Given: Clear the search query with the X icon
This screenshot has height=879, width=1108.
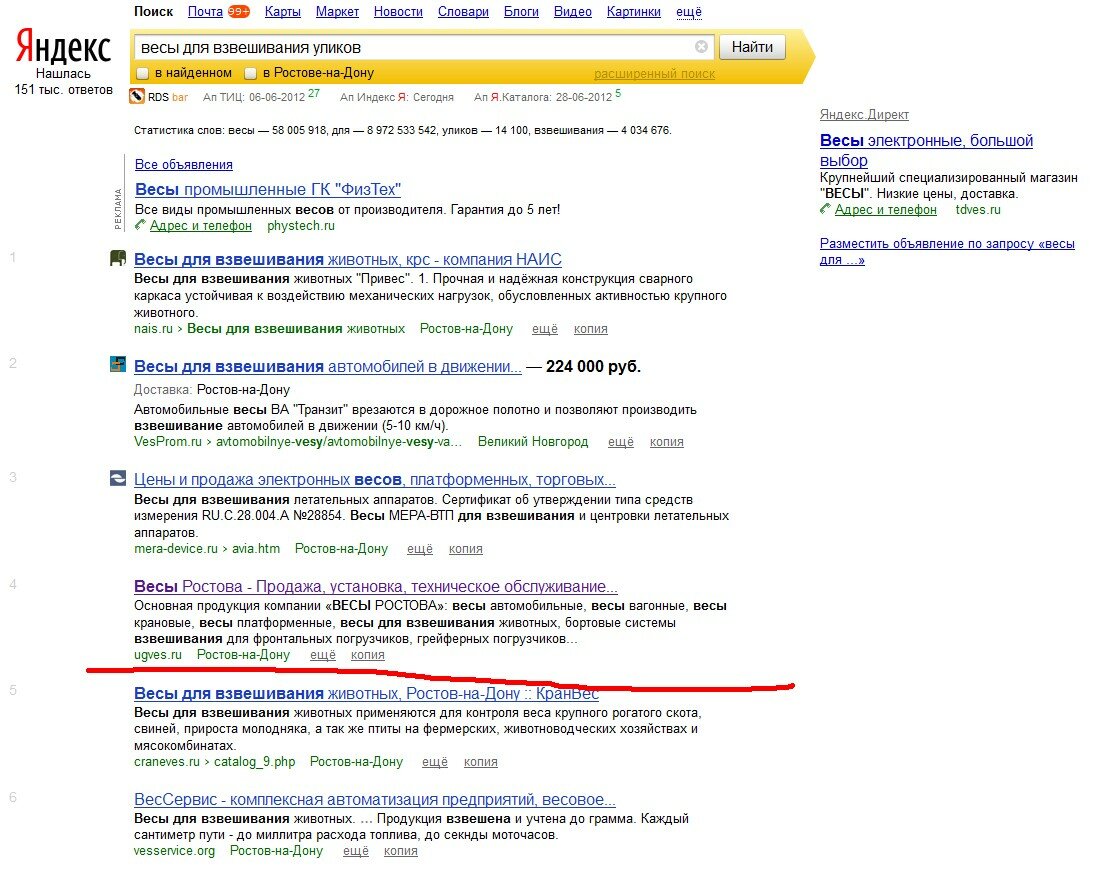Looking at the screenshot, I should [701, 47].
